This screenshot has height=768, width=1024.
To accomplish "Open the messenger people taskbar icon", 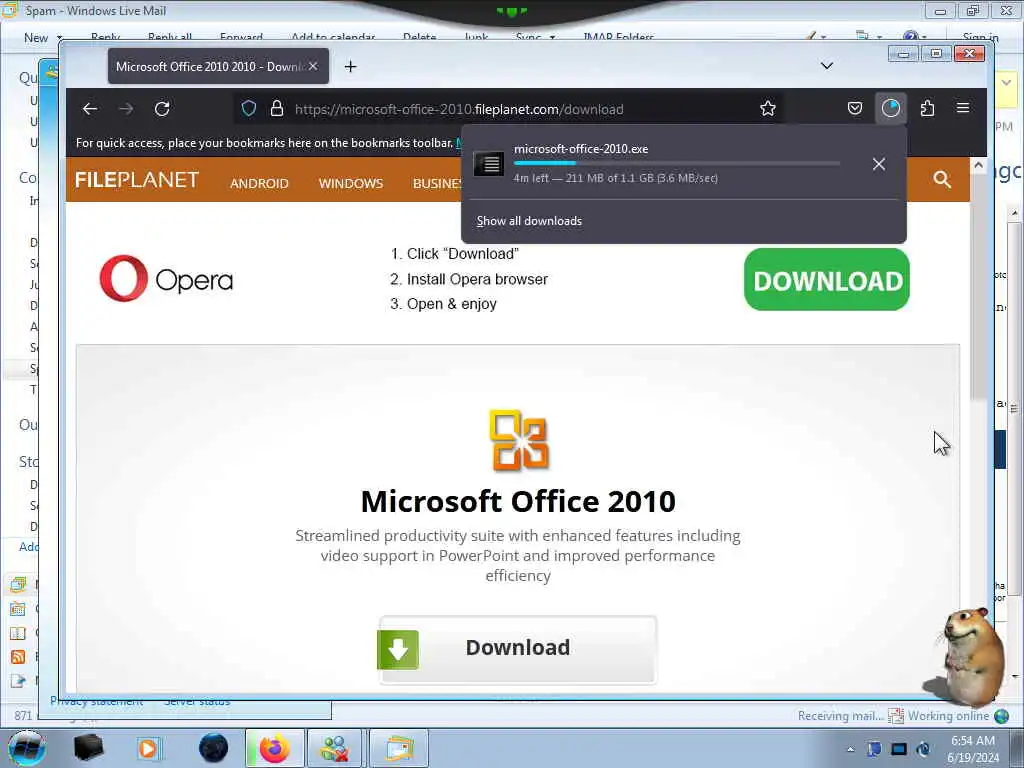I will click(x=334, y=748).
